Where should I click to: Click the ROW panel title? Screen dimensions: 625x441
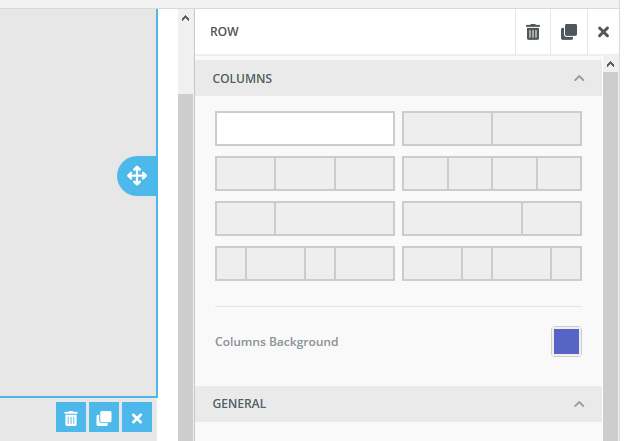224,32
